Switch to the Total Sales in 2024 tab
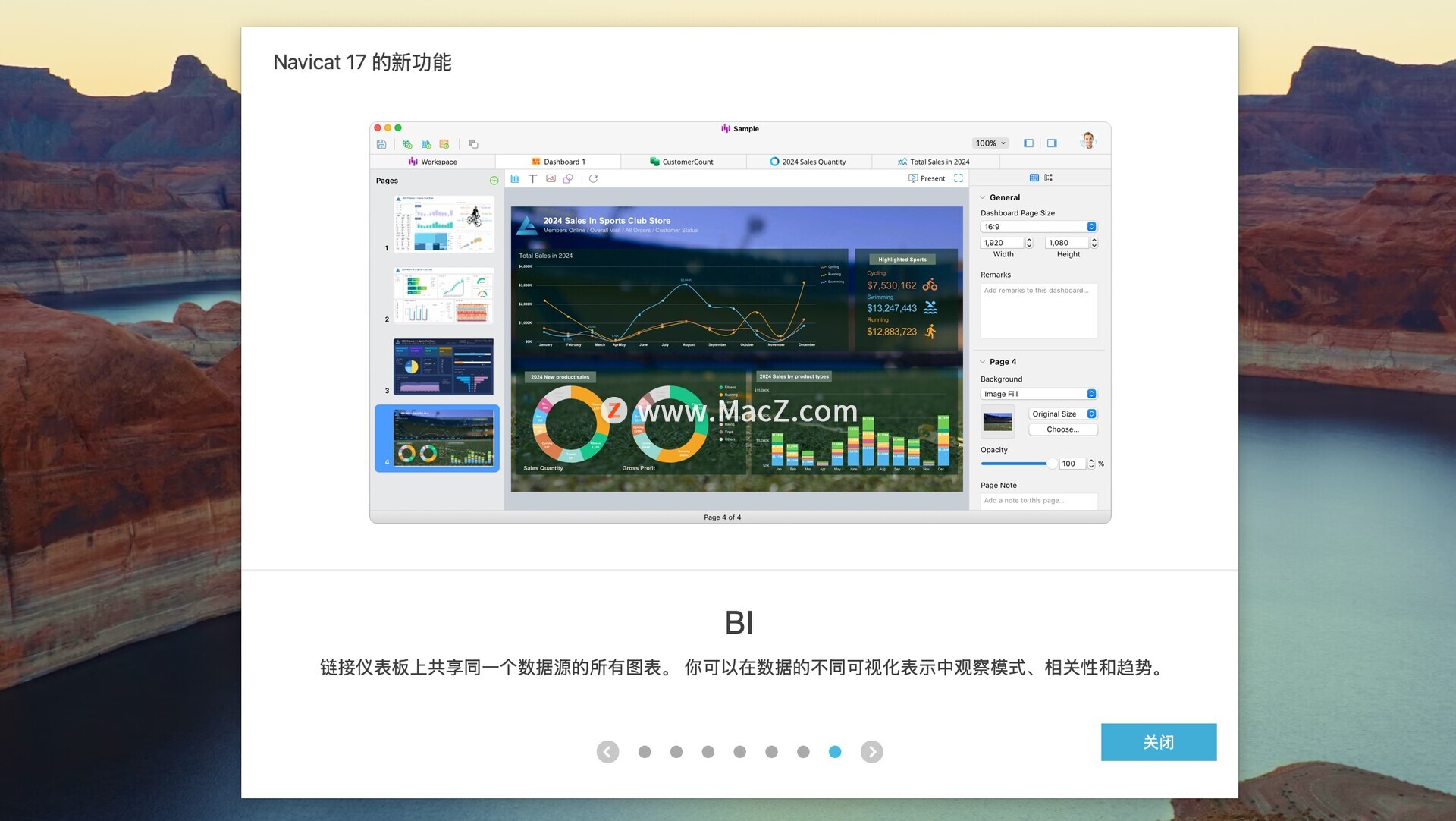This screenshot has width=1456, height=821. pyautogui.click(x=934, y=162)
